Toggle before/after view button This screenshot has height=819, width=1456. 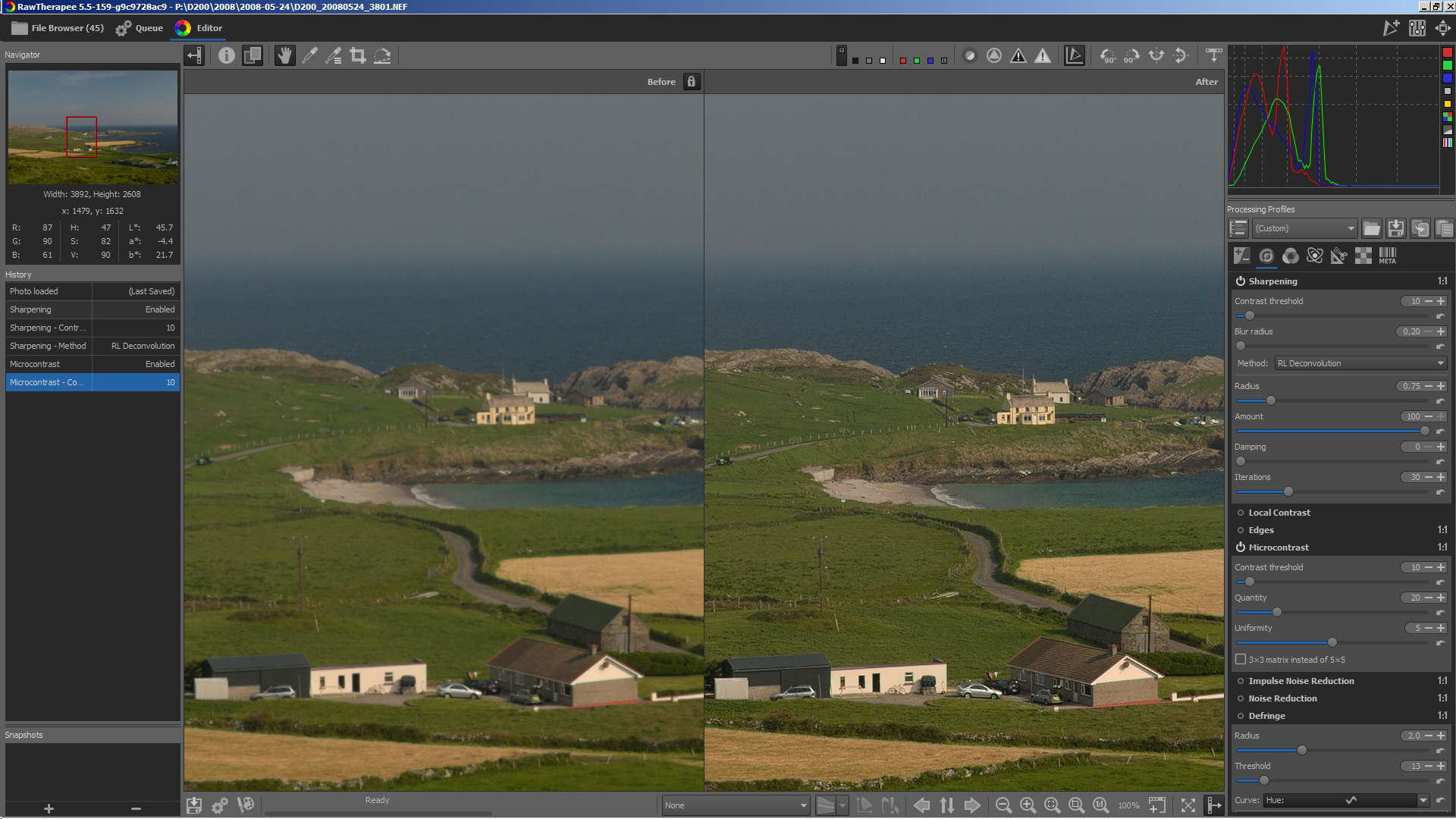click(253, 55)
